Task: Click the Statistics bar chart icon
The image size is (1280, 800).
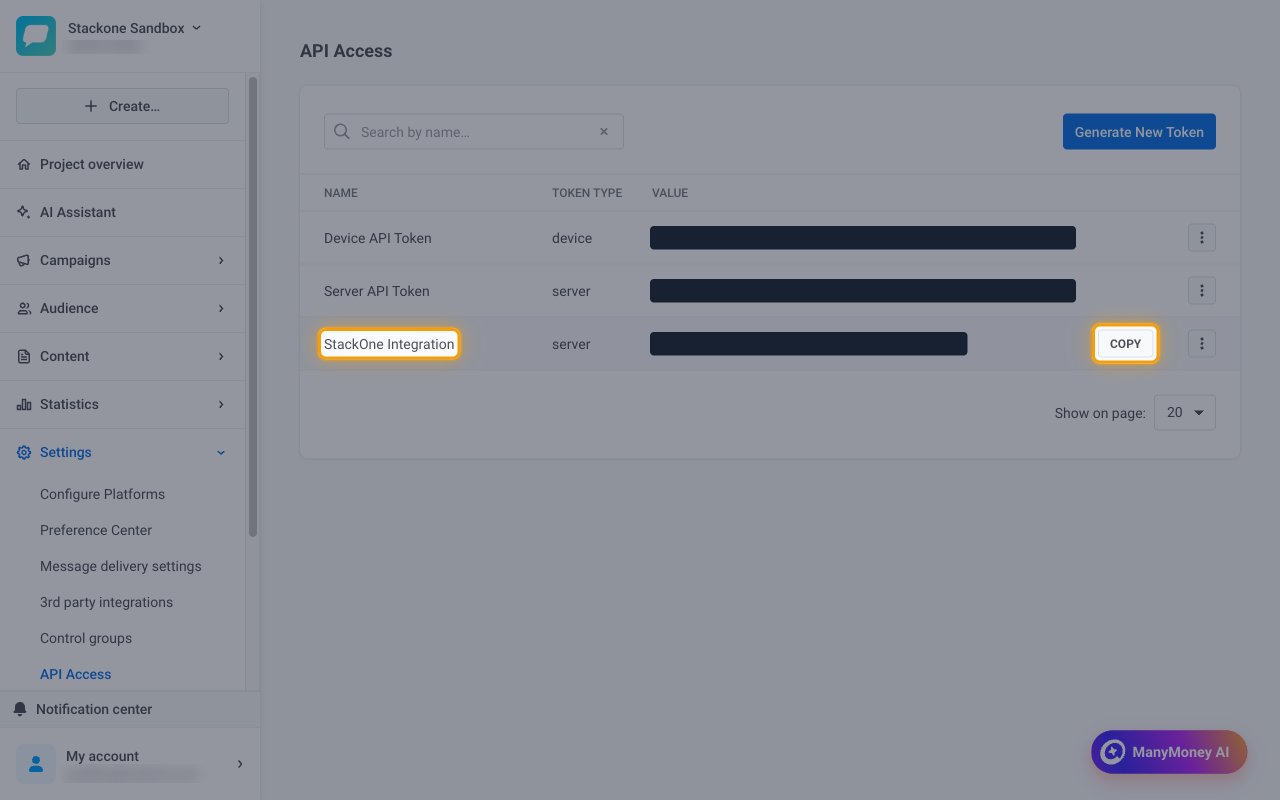Action: pyautogui.click(x=24, y=404)
